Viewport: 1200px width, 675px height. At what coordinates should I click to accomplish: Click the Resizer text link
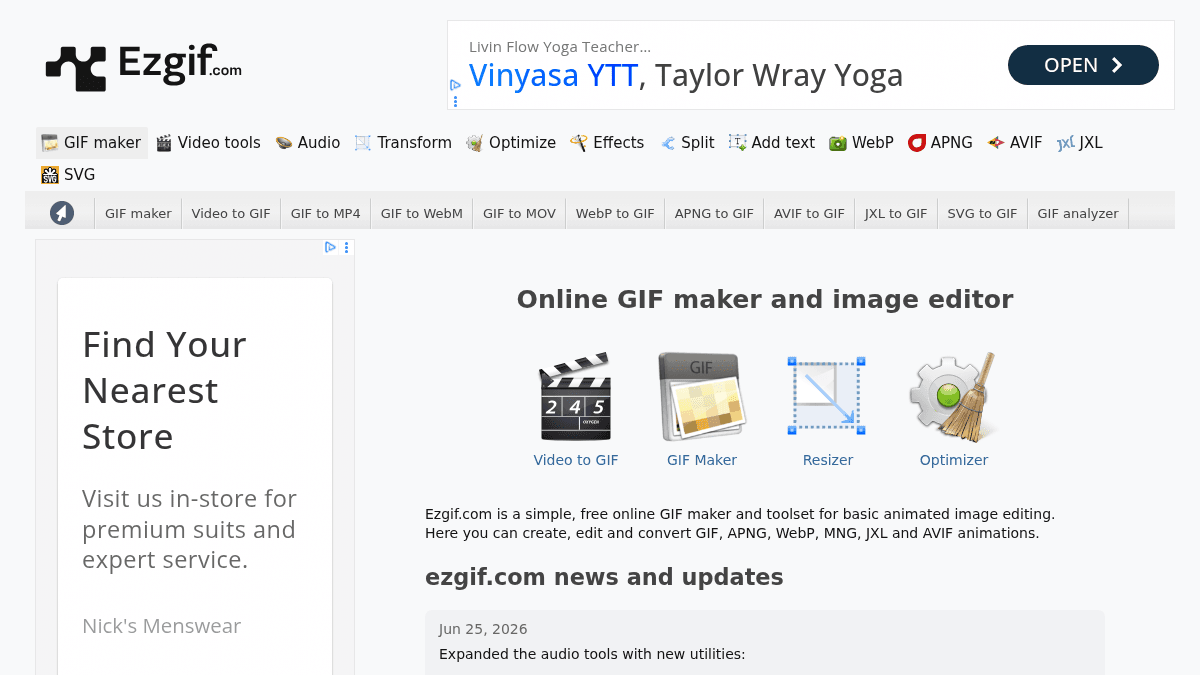pos(828,460)
